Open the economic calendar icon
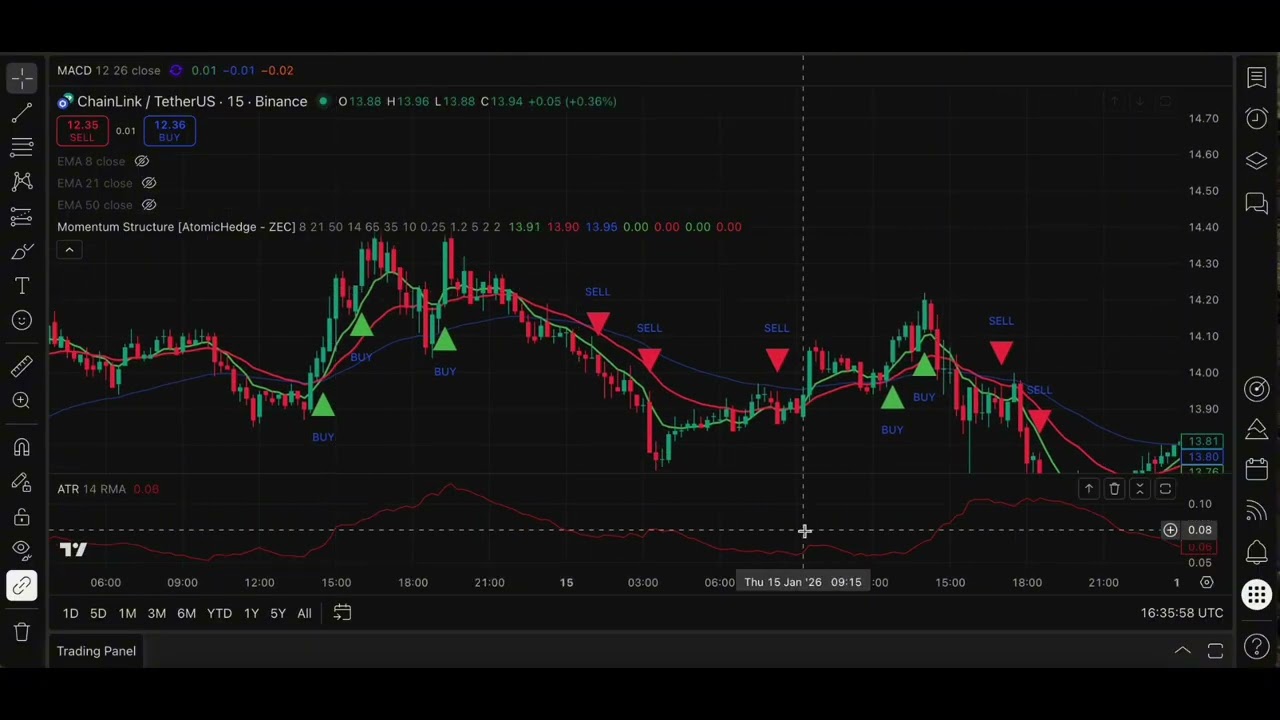The image size is (1280, 720). pos(1257,470)
